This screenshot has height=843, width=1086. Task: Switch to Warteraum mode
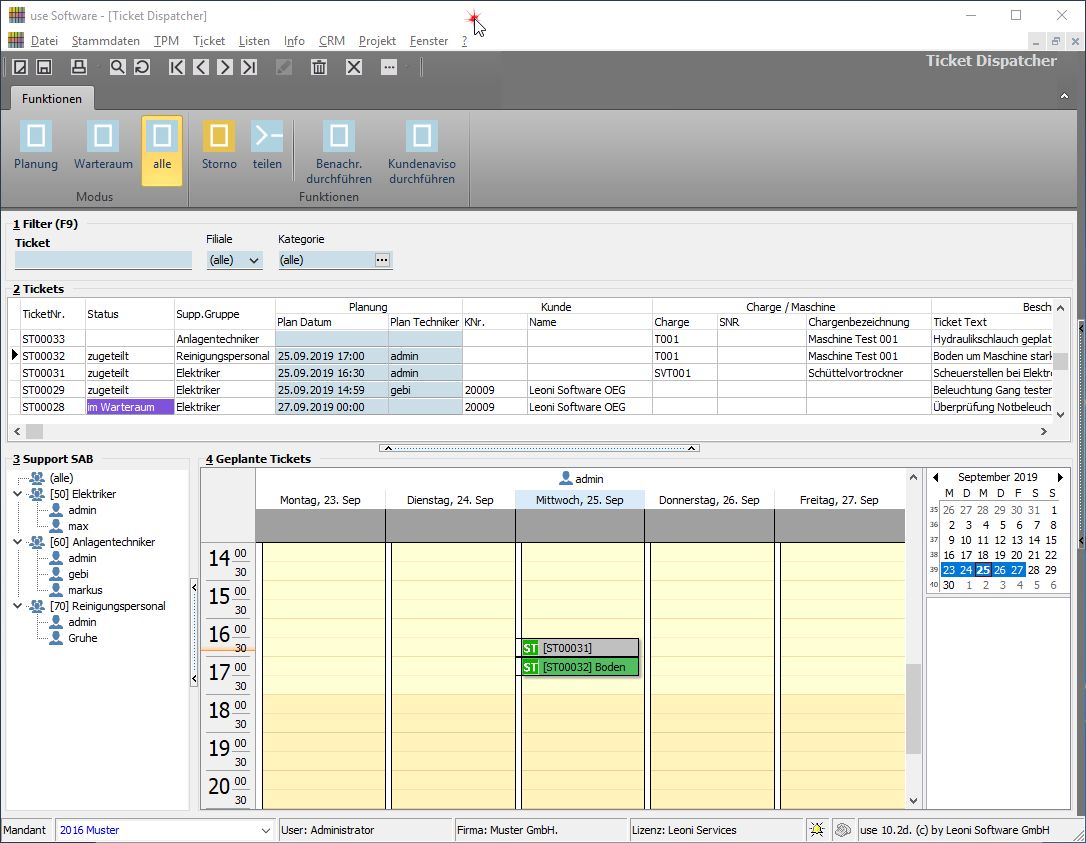[x=103, y=146]
